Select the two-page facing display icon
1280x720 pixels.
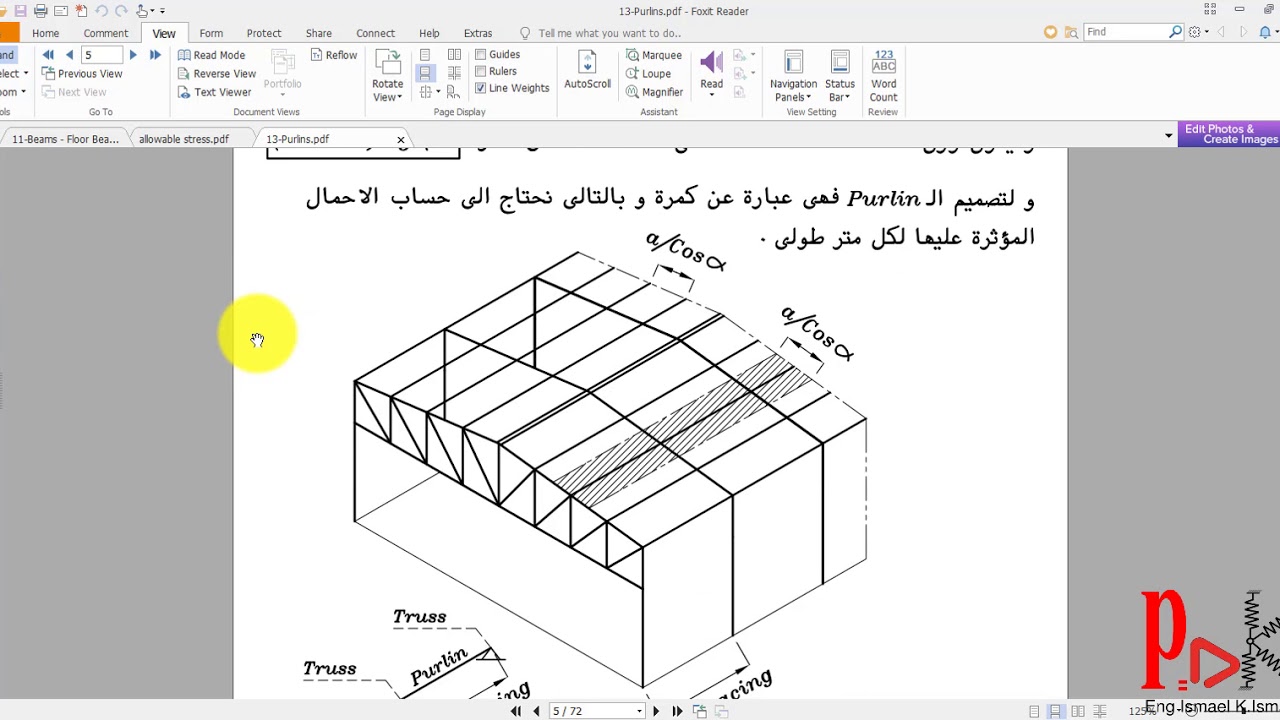[x=454, y=55]
